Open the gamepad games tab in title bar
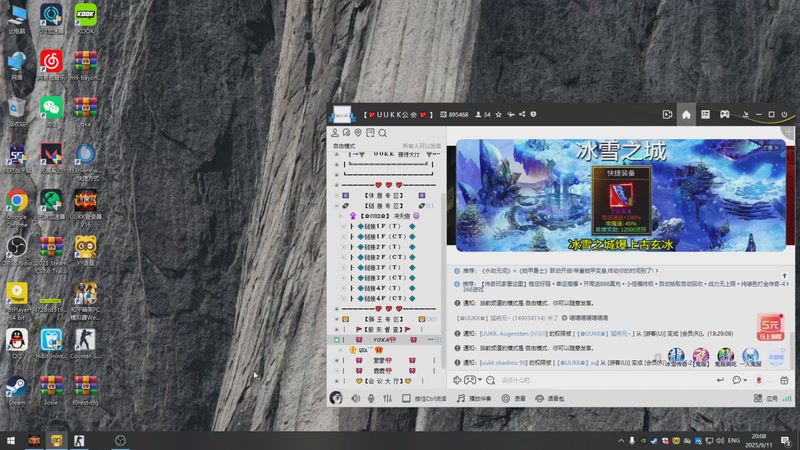Viewport: 800px width, 450px height. (724, 115)
